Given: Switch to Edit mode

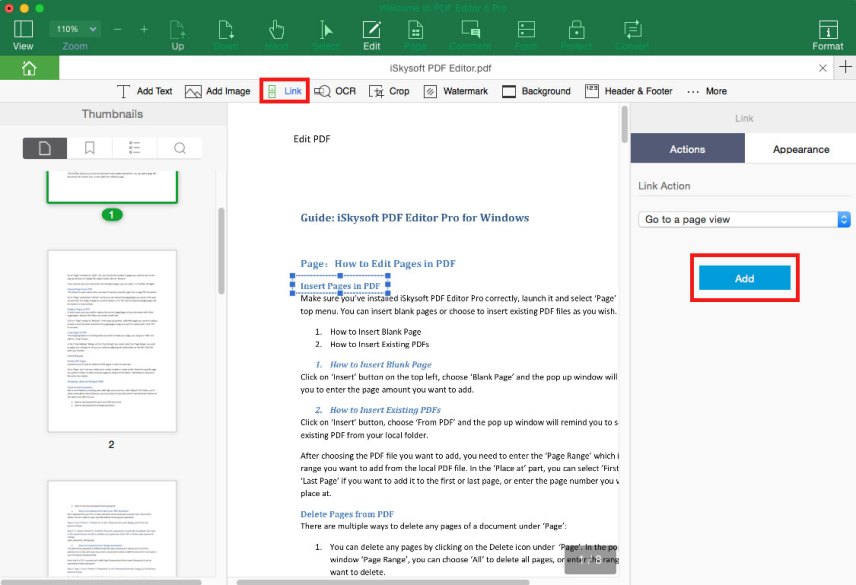Looking at the screenshot, I should click(372, 35).
